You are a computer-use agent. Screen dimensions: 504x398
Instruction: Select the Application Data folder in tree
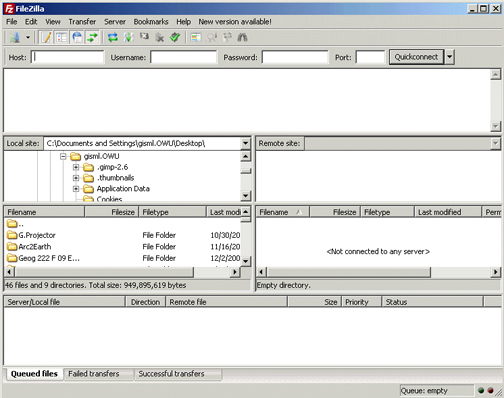tap(123, 189)
